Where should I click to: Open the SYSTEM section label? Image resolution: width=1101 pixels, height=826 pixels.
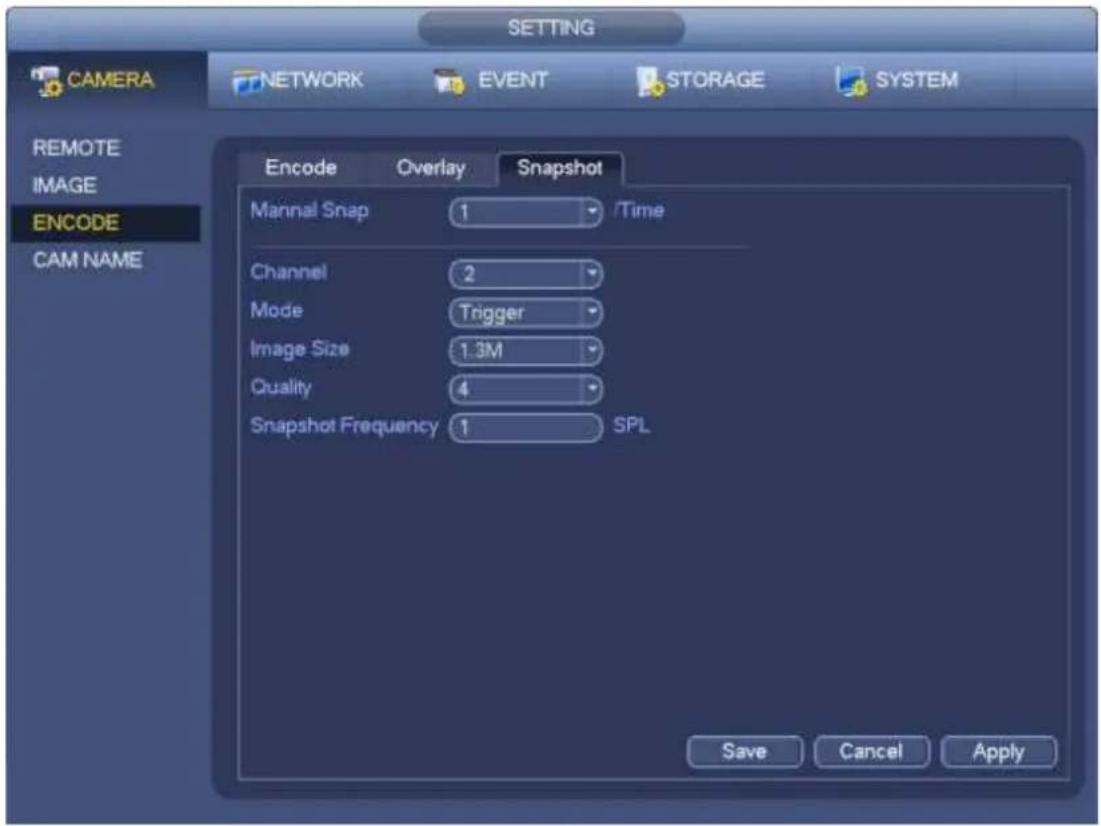coord(916,79)
